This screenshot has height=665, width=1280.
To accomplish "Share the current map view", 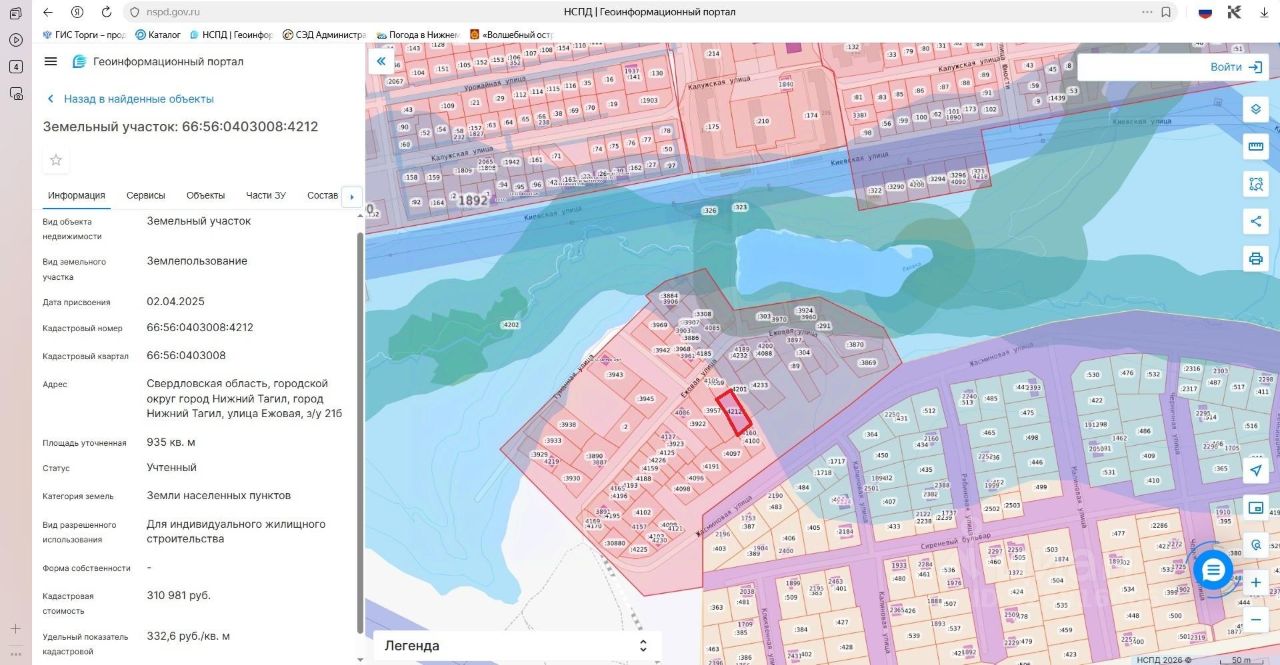I will pyautogui.click(x=1255, y=221).
